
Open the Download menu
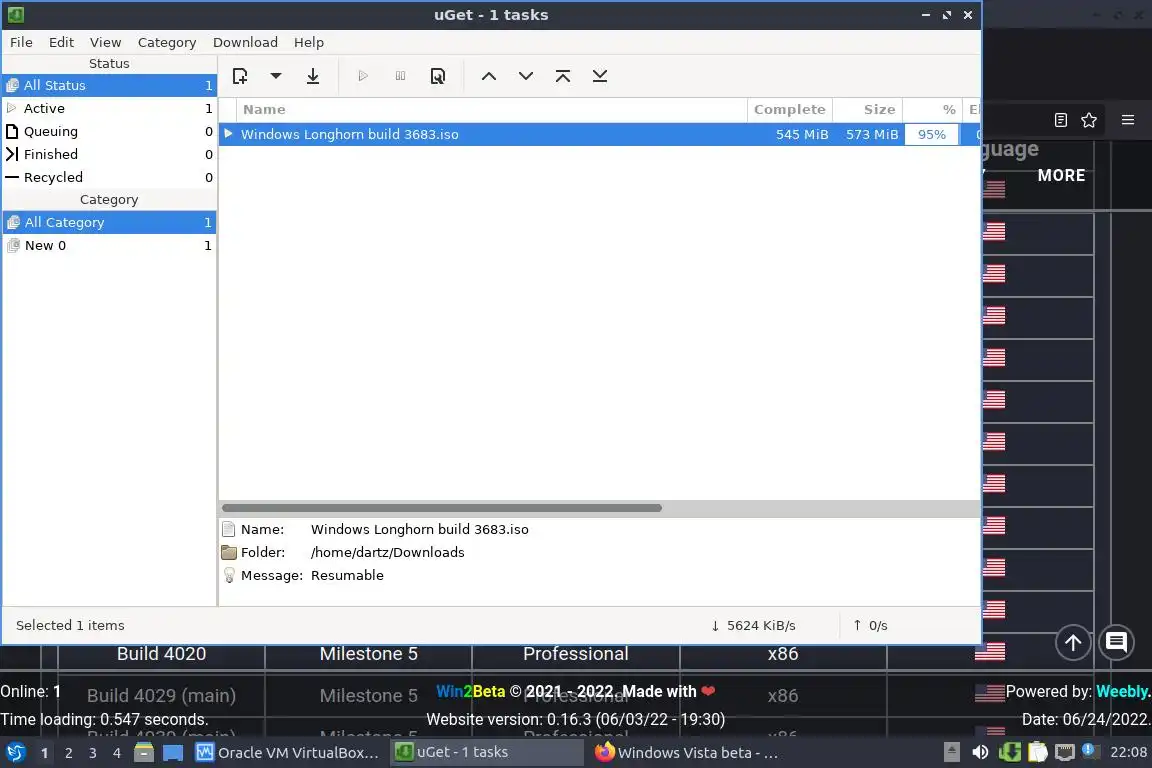point(245,43)
